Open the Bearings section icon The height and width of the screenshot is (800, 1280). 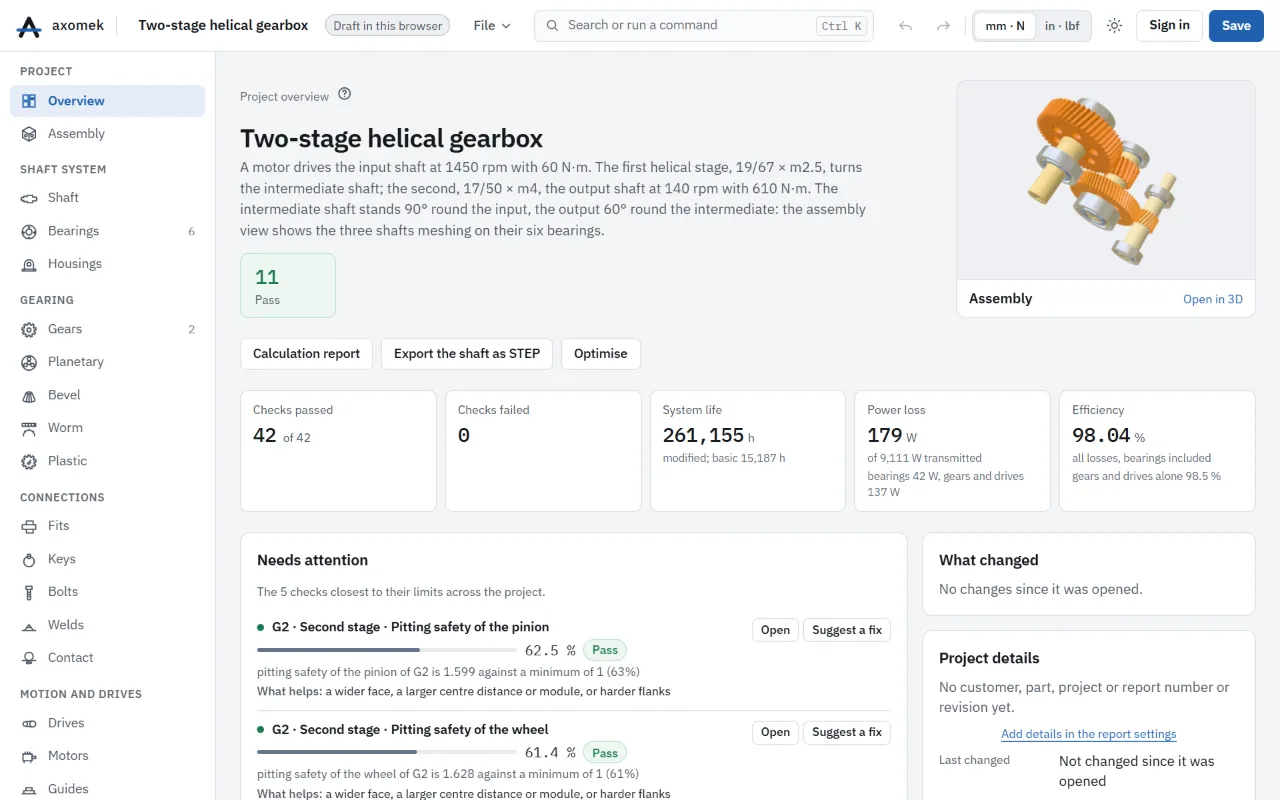(29, 231)
